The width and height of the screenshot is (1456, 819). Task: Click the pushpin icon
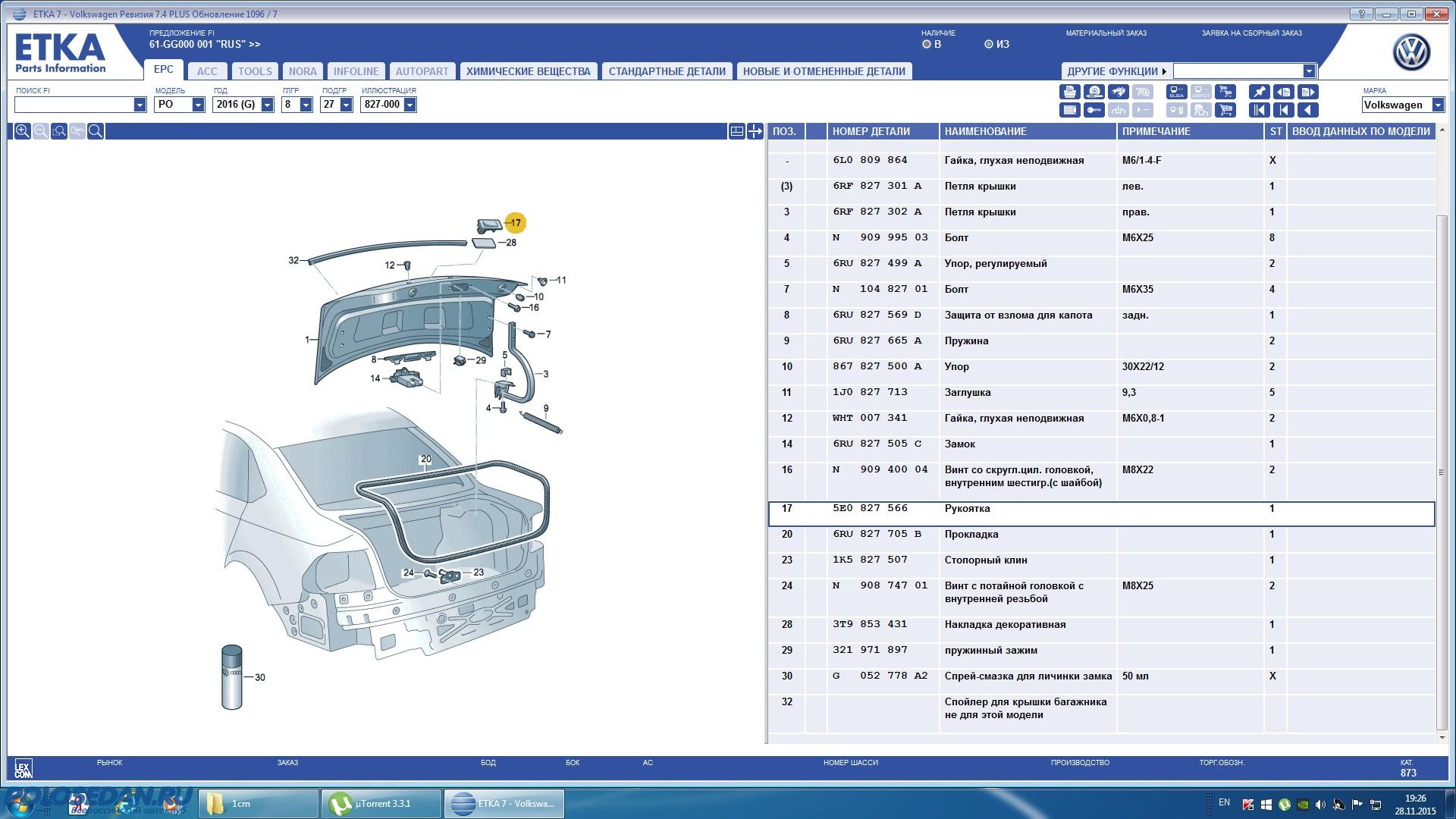[1259, 92]
